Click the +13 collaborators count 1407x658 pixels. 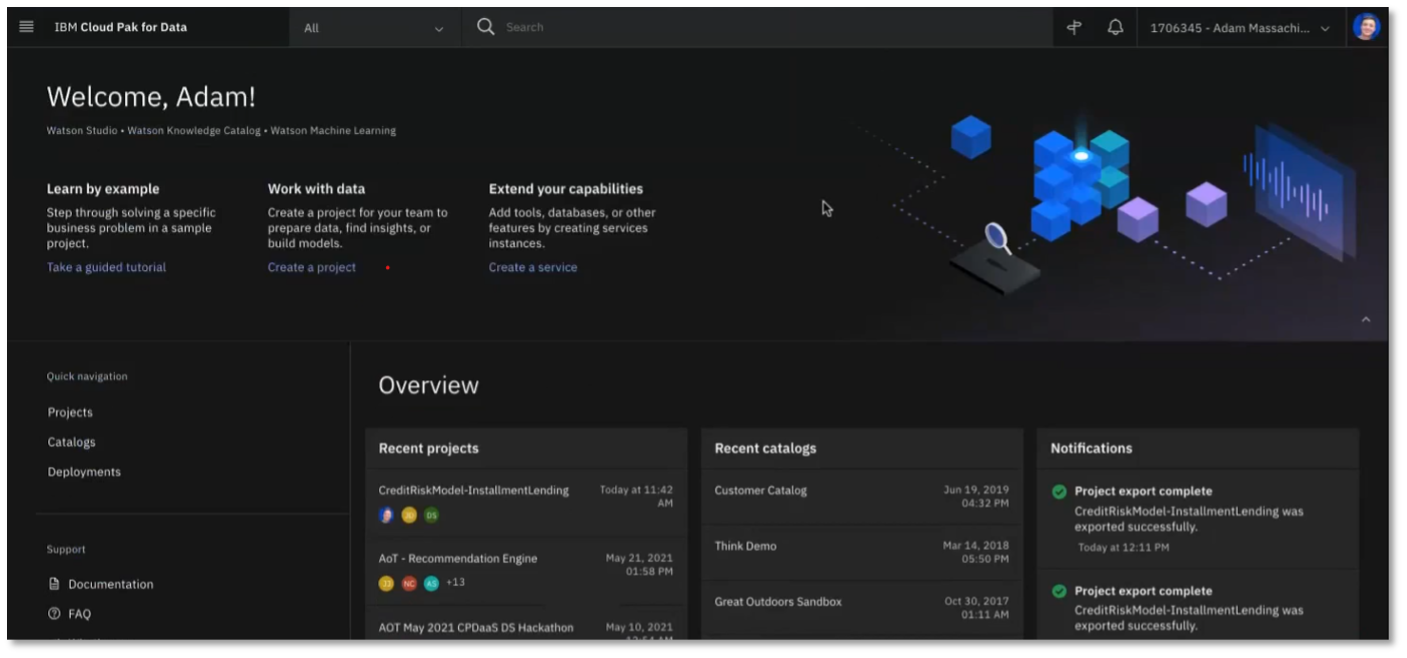pyautogui.click(x=456, y=582)
